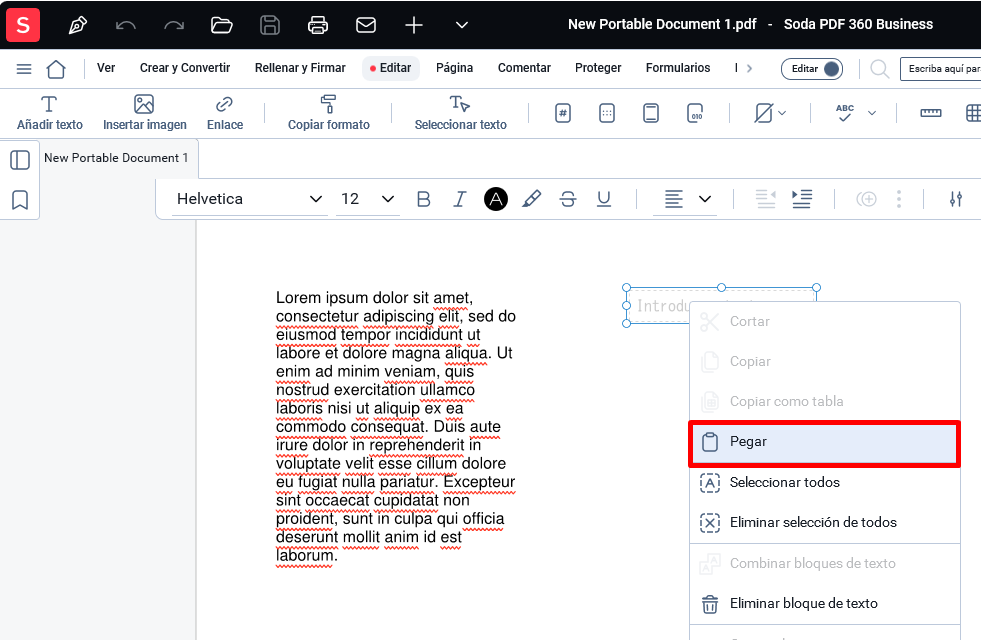
Task: Toggle the side panel icon
Action: tap(20, 160)
